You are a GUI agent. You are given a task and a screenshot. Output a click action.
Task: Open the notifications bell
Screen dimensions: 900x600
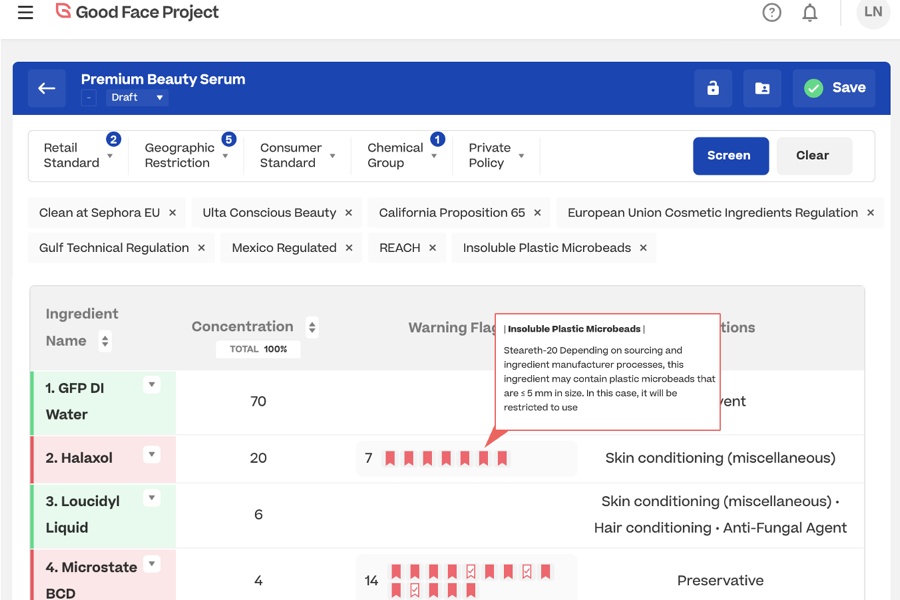(x=809, y=12)
